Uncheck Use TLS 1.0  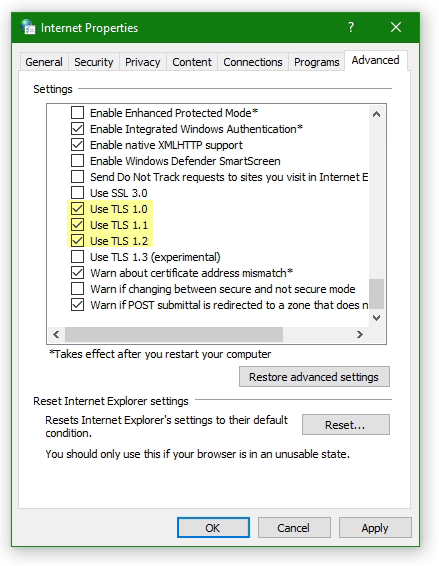pos(78,209)
